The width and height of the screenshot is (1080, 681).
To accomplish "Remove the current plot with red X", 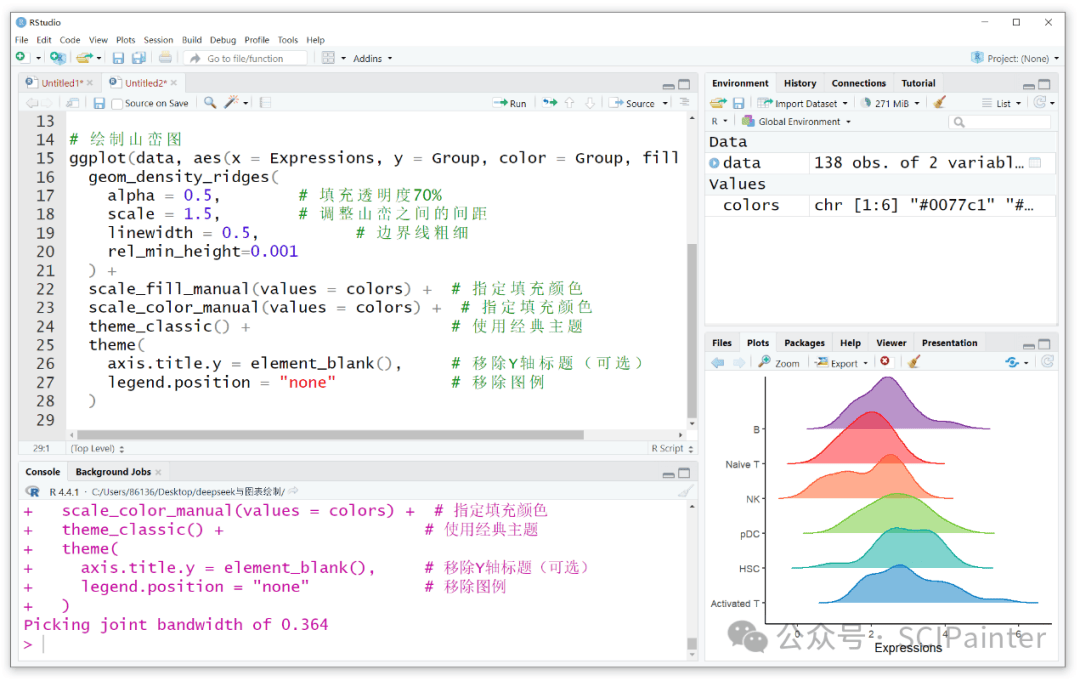I will 885,362.
